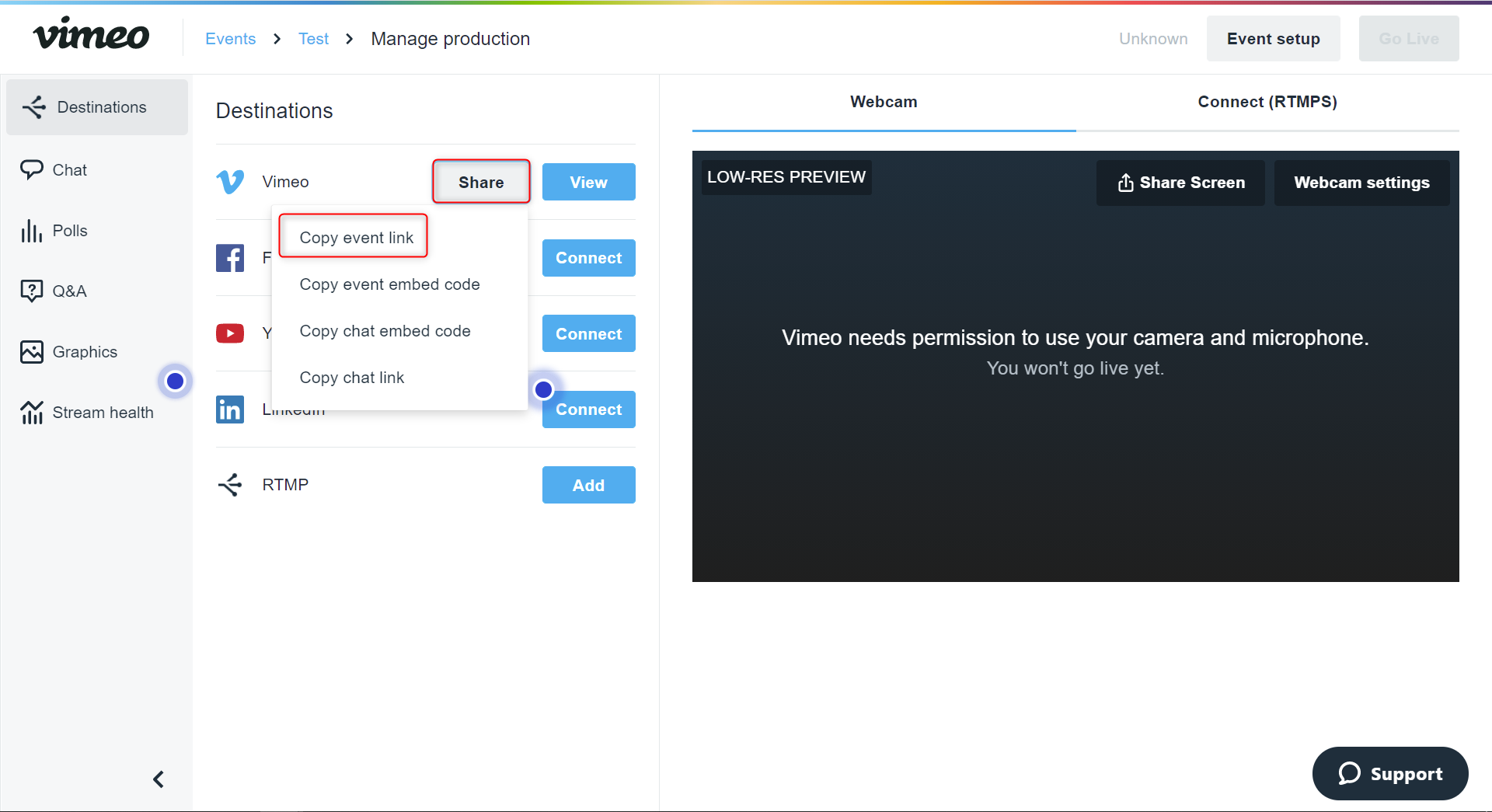Click the blue hotspot dot beside Graphics

click(175, 381)
